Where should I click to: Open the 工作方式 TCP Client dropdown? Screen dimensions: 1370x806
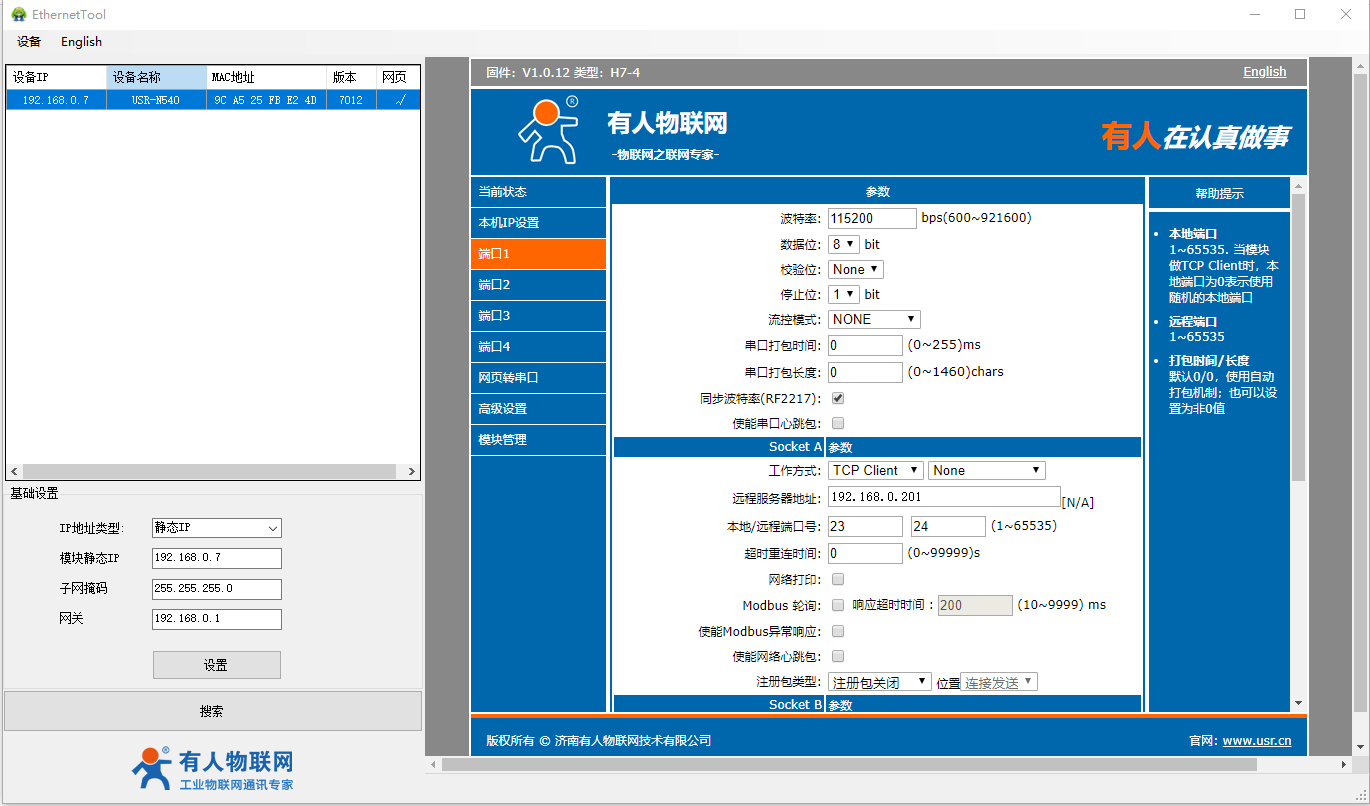pos(876,470)
